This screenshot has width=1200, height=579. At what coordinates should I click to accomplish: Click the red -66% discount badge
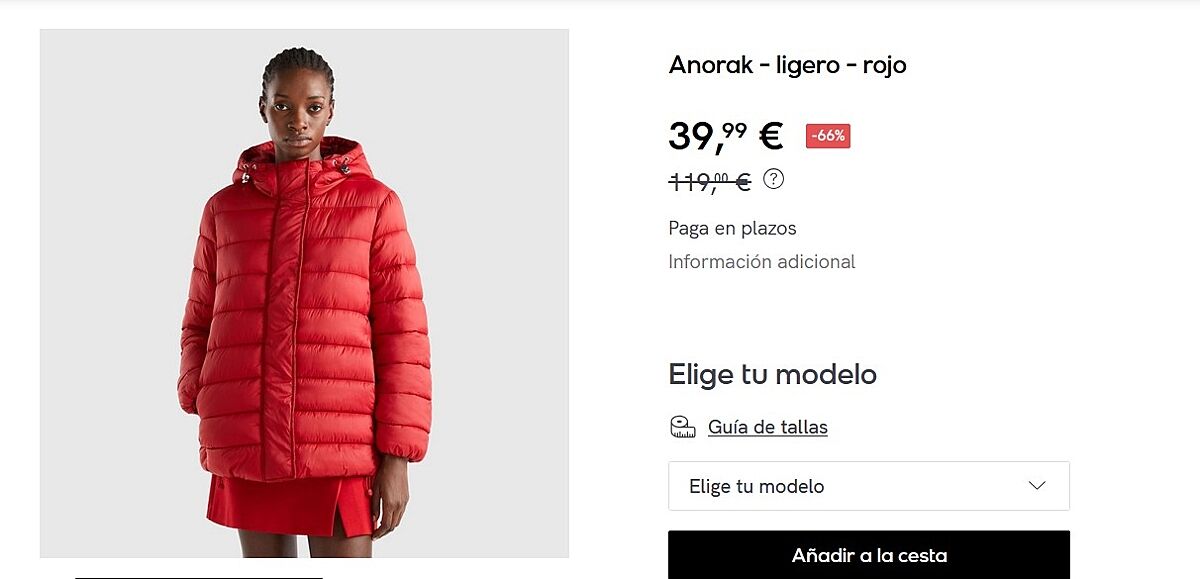click(x=828, y=136)
